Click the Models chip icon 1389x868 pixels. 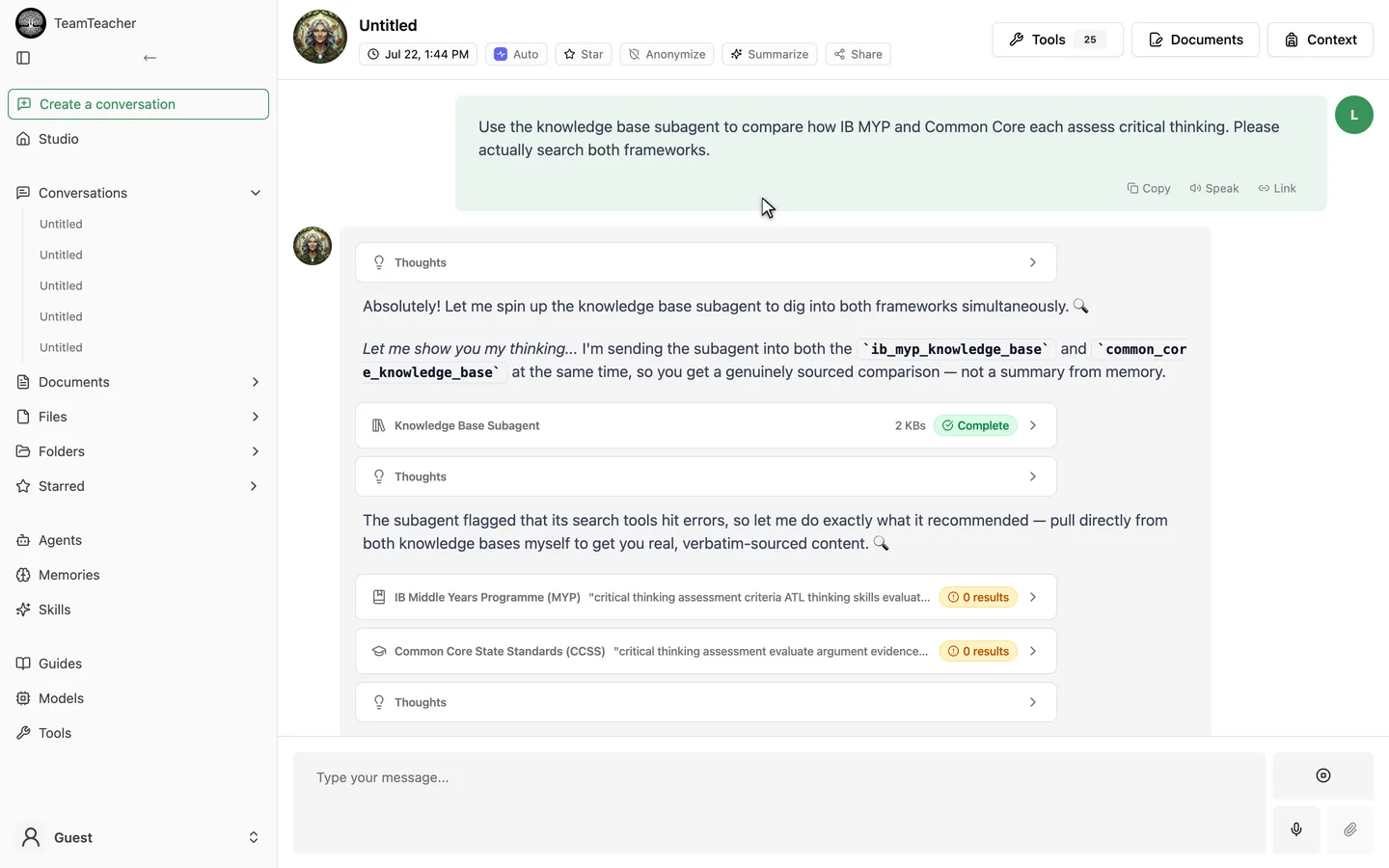coord(23,698)
